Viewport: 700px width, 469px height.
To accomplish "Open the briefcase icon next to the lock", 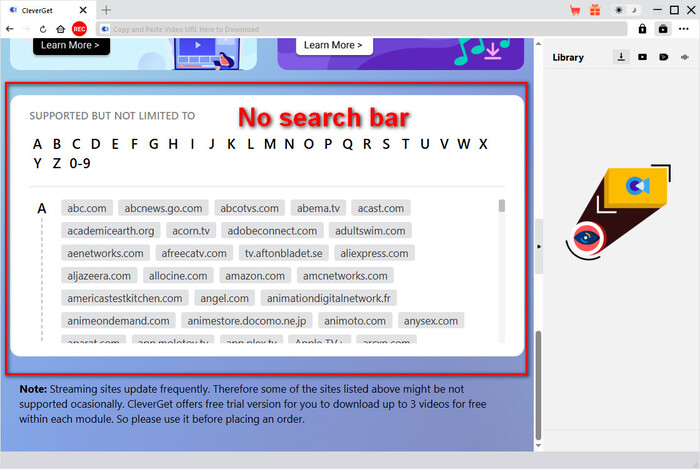I will coord(663,29).
